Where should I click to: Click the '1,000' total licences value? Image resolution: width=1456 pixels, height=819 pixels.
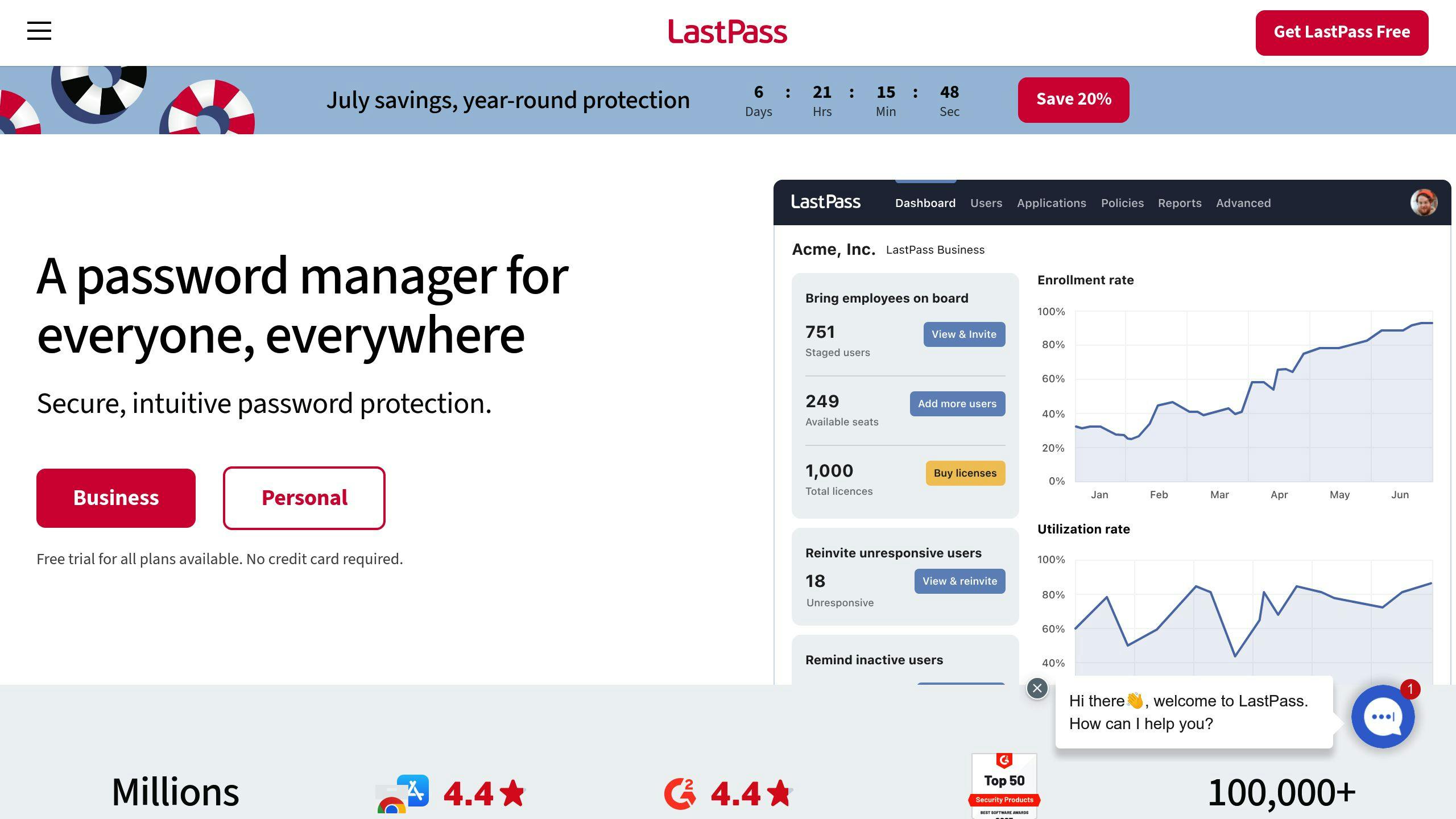pyautogui.click(x=829, y=471)
